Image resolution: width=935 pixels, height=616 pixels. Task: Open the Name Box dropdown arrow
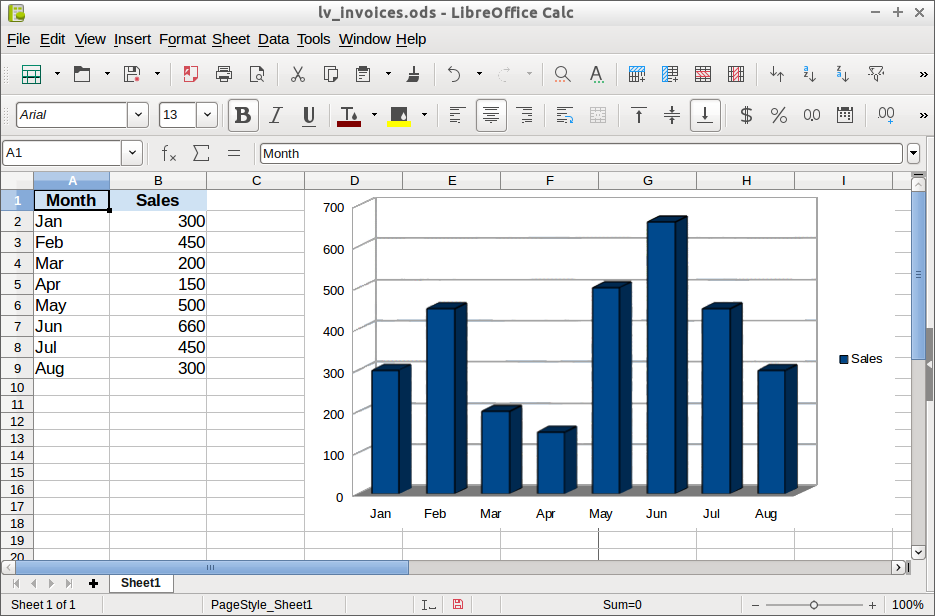click(132, 153)
